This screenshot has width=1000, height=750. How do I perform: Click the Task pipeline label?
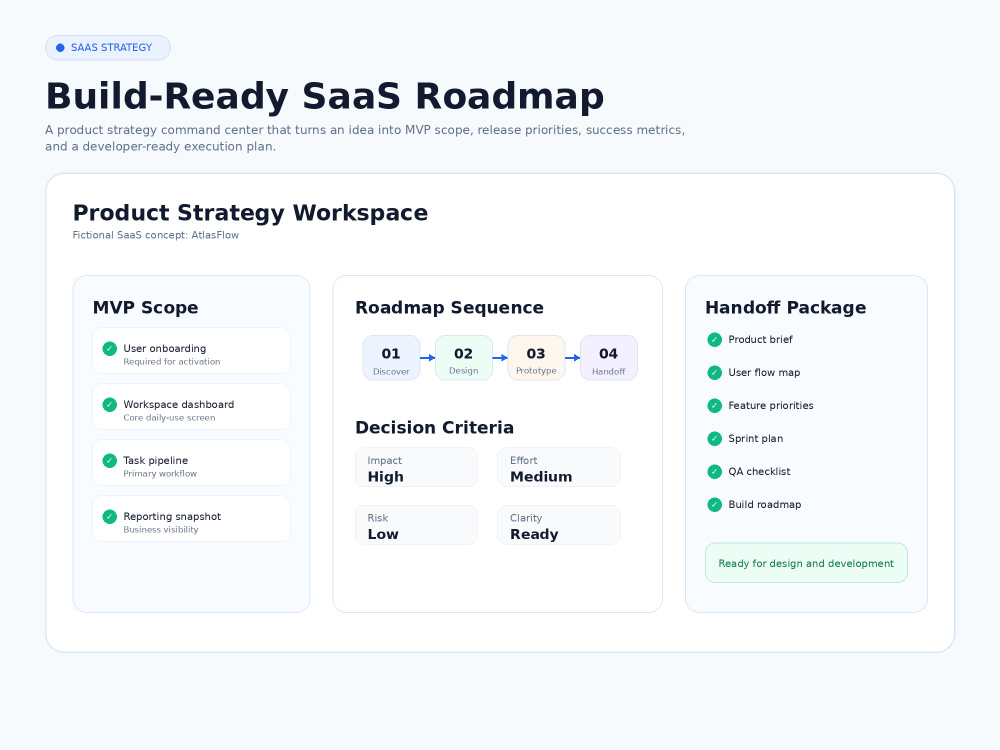coord(156,461)
